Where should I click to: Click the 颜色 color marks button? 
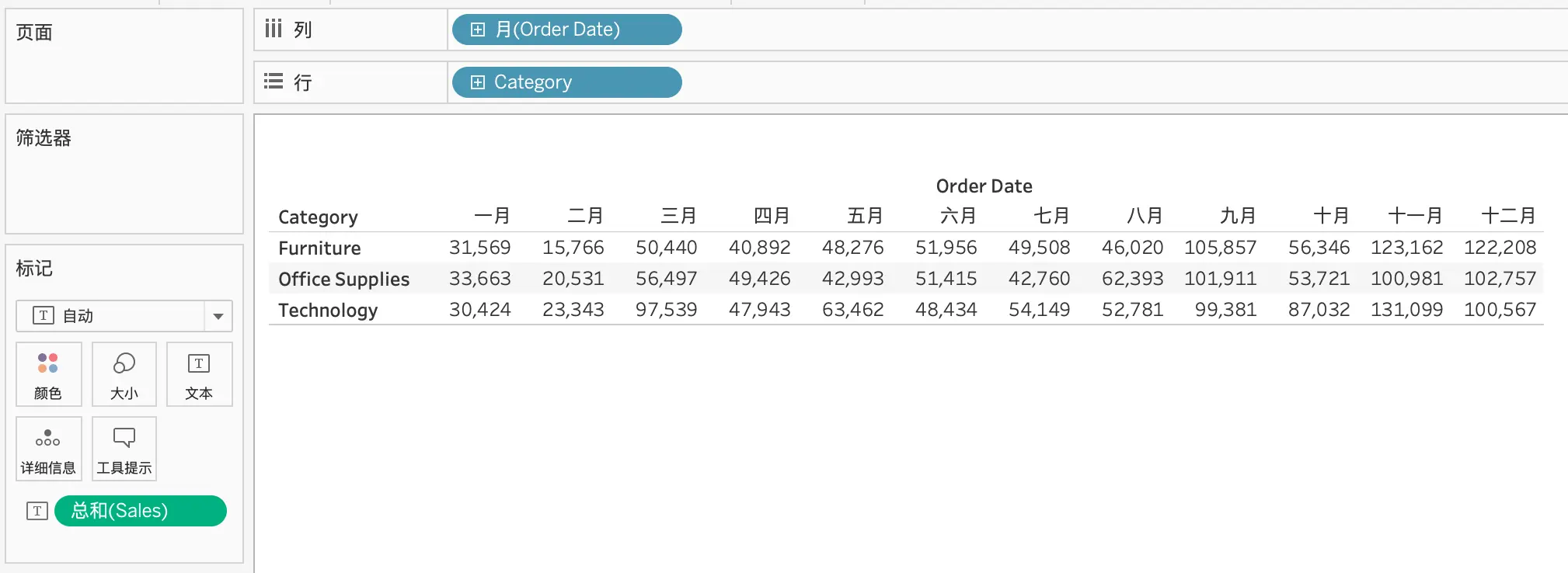[48, 374]
